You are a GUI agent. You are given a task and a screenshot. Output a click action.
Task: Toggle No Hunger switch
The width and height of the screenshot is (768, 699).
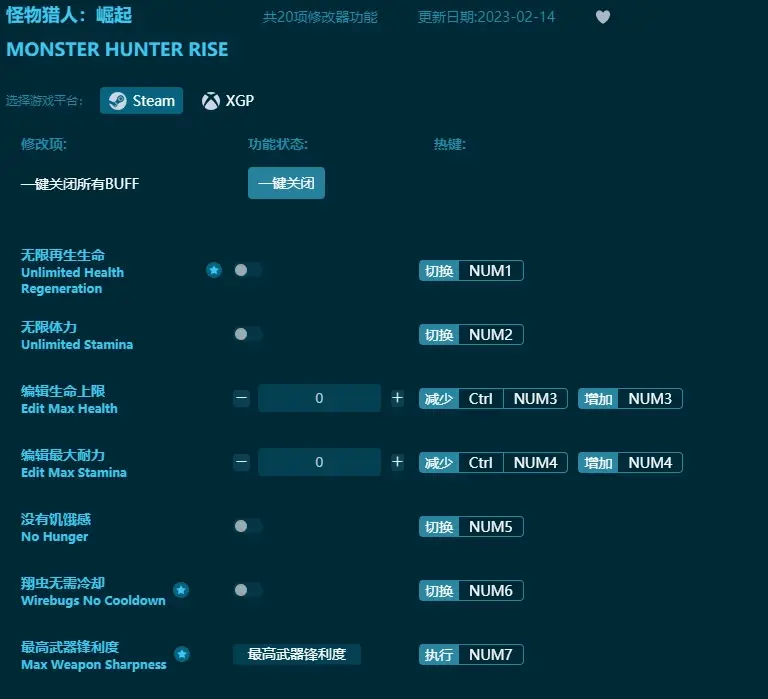click(247, 526)
